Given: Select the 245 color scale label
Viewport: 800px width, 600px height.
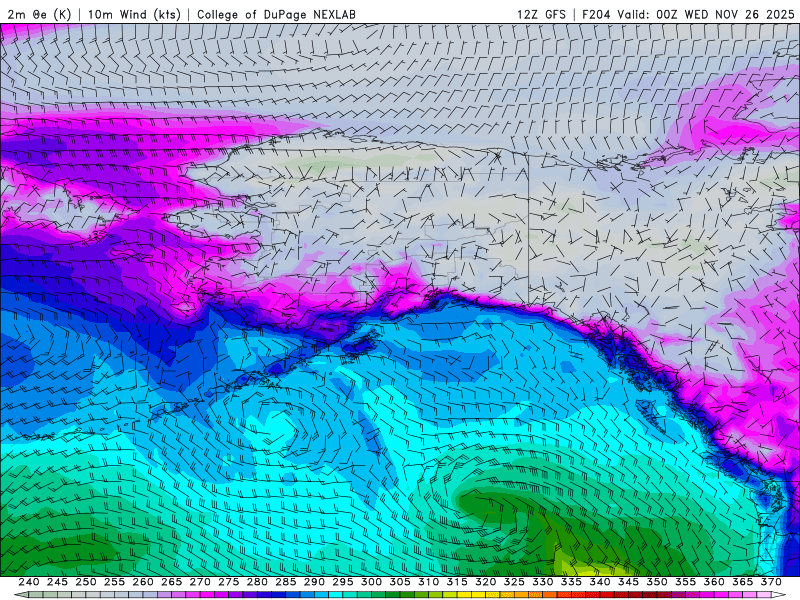Looking at the screenshot, I should click(57, 582).
